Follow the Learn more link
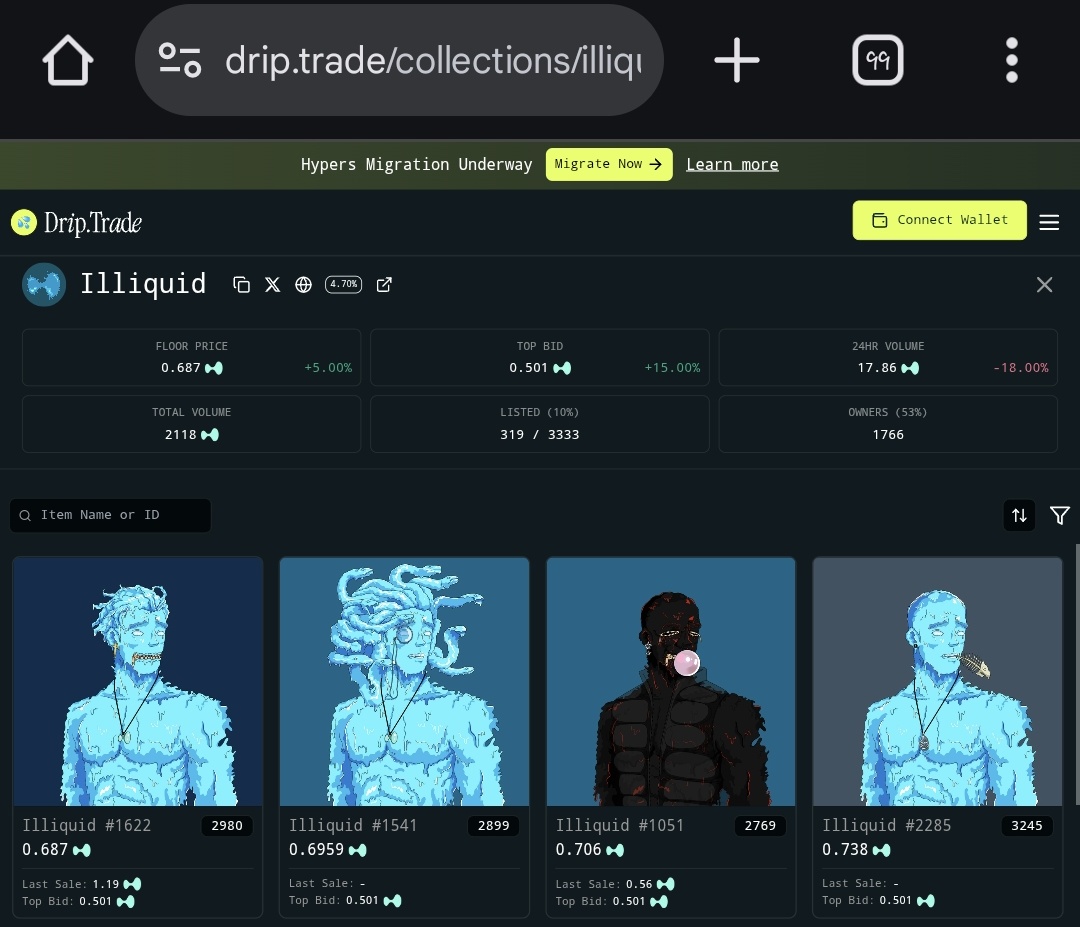 click(732, 165)
